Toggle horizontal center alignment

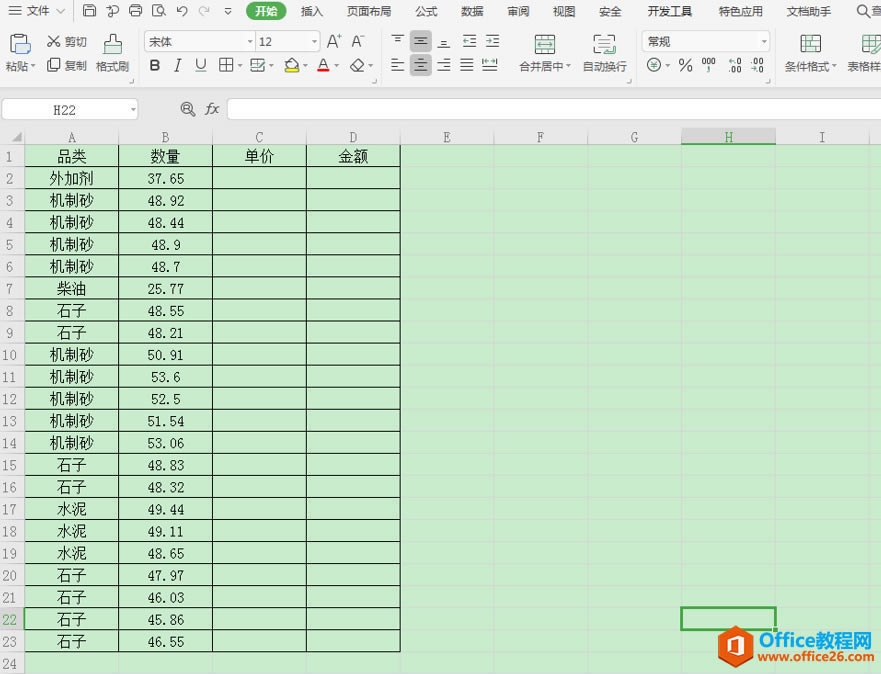coord(420,65)
